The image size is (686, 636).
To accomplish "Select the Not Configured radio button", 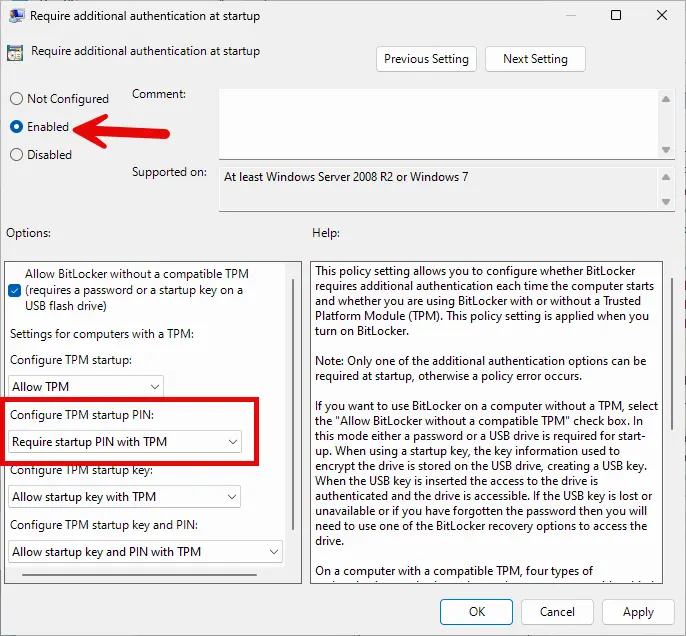I will click(x=16, y=99).
